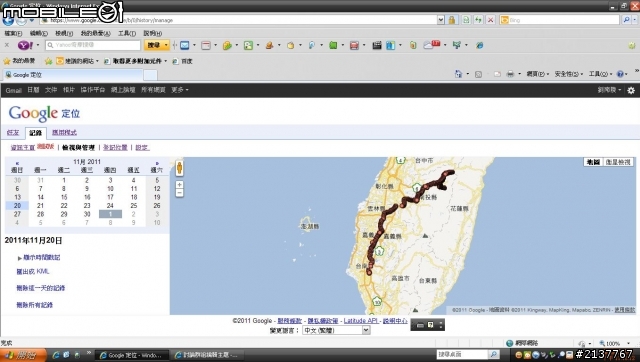Switch to the Google 定位 taskbar window button
Image resolution: width=640 pixels, height=362 pixels.
coord(132,355)
